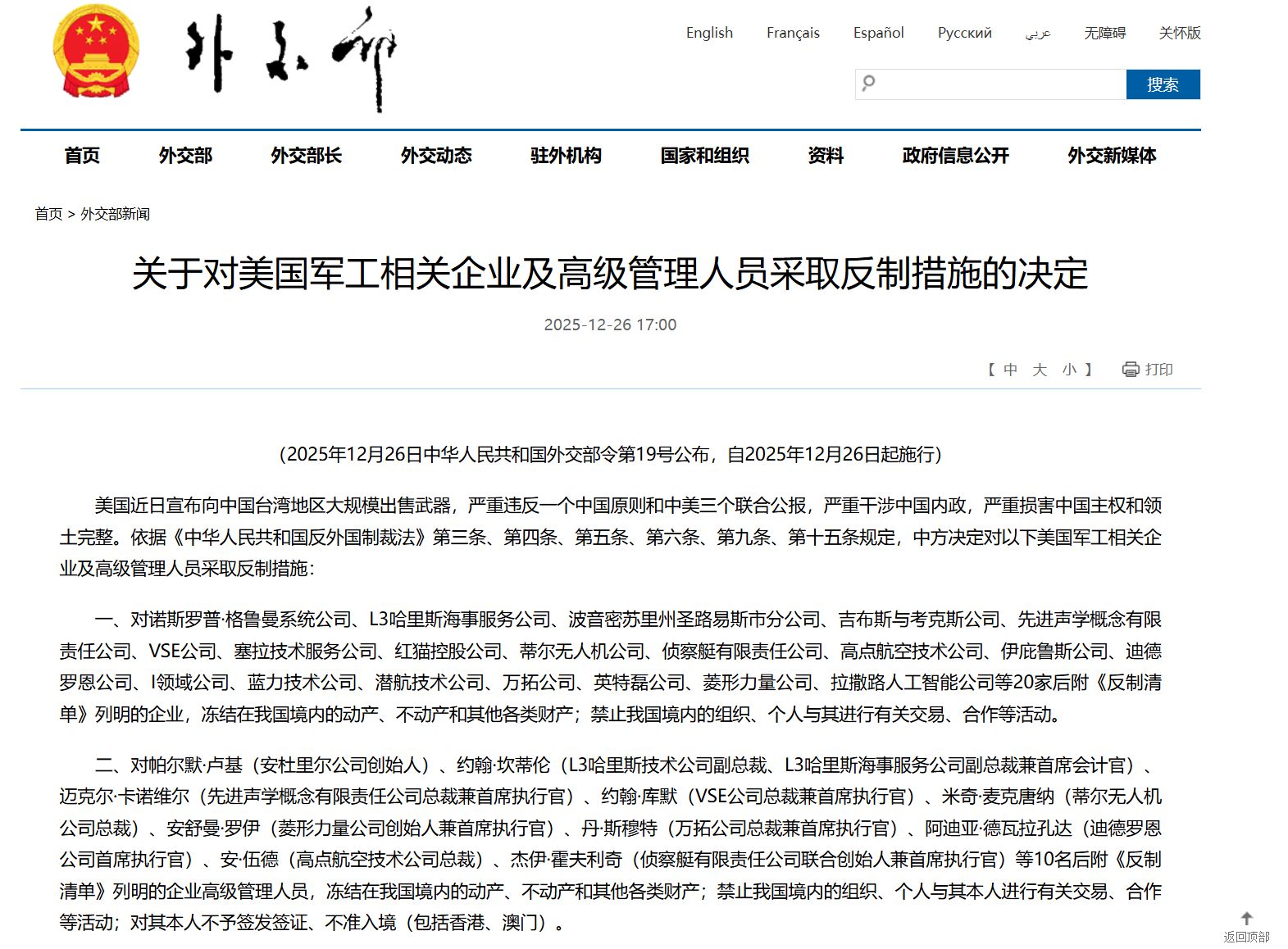This screenshot has width=1288, height=949.
Task: Click the printer icon beside 打印
Action: tap(1131, 370)
